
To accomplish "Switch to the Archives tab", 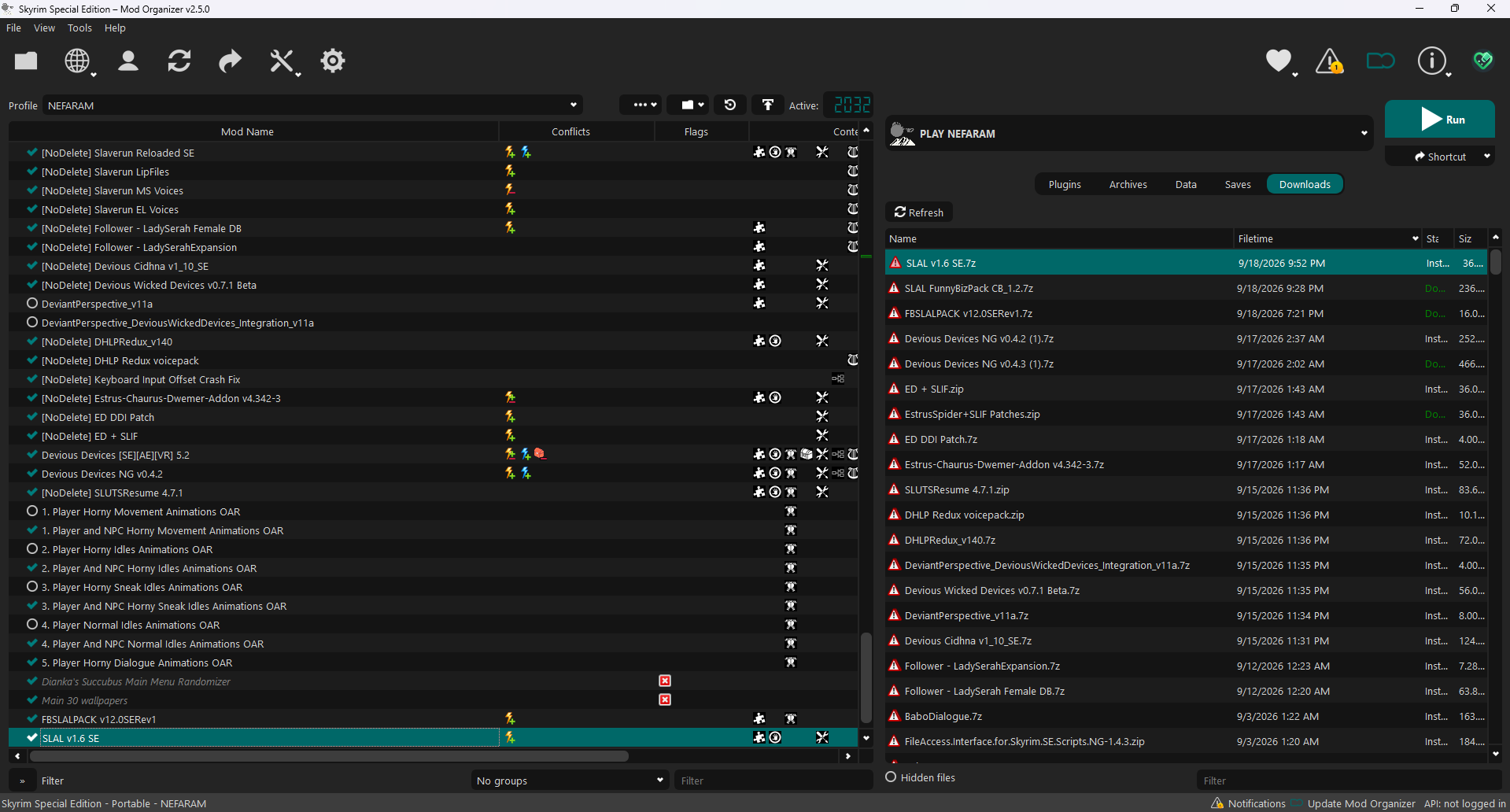I will point(1128,184).
